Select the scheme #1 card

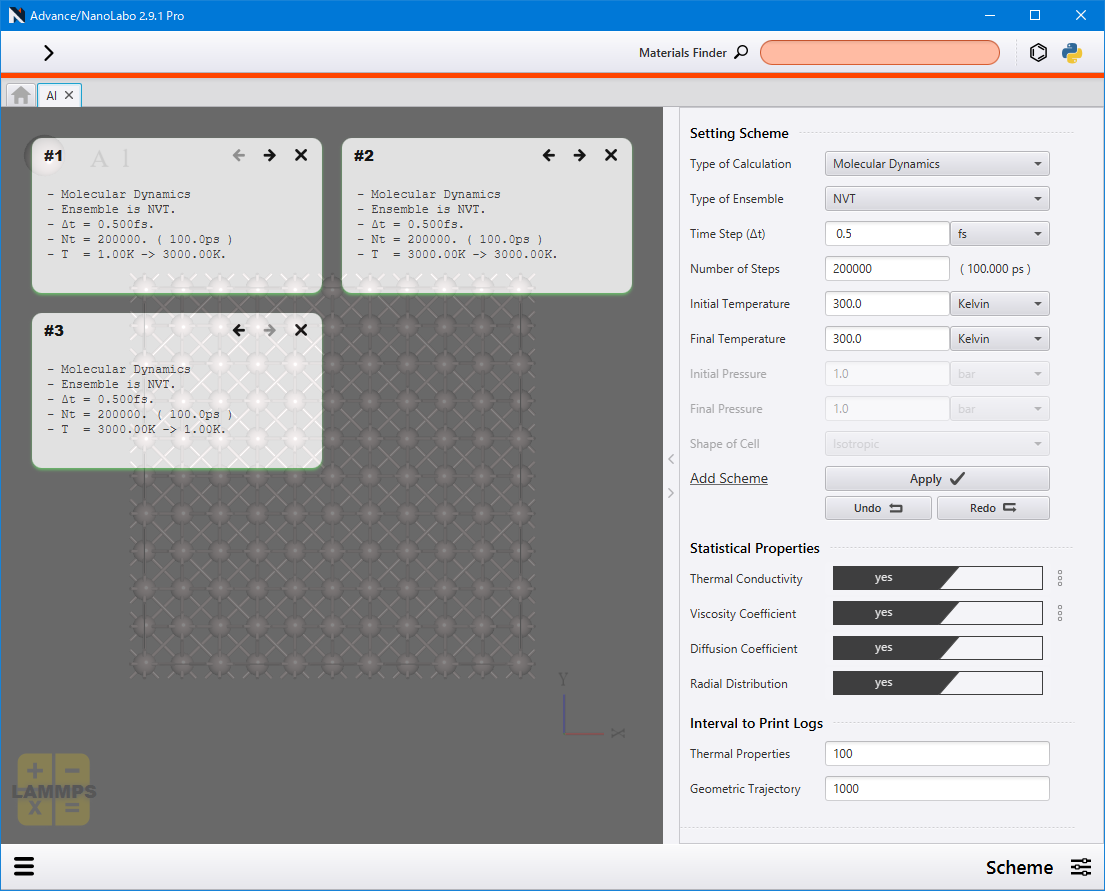point(177,216)
